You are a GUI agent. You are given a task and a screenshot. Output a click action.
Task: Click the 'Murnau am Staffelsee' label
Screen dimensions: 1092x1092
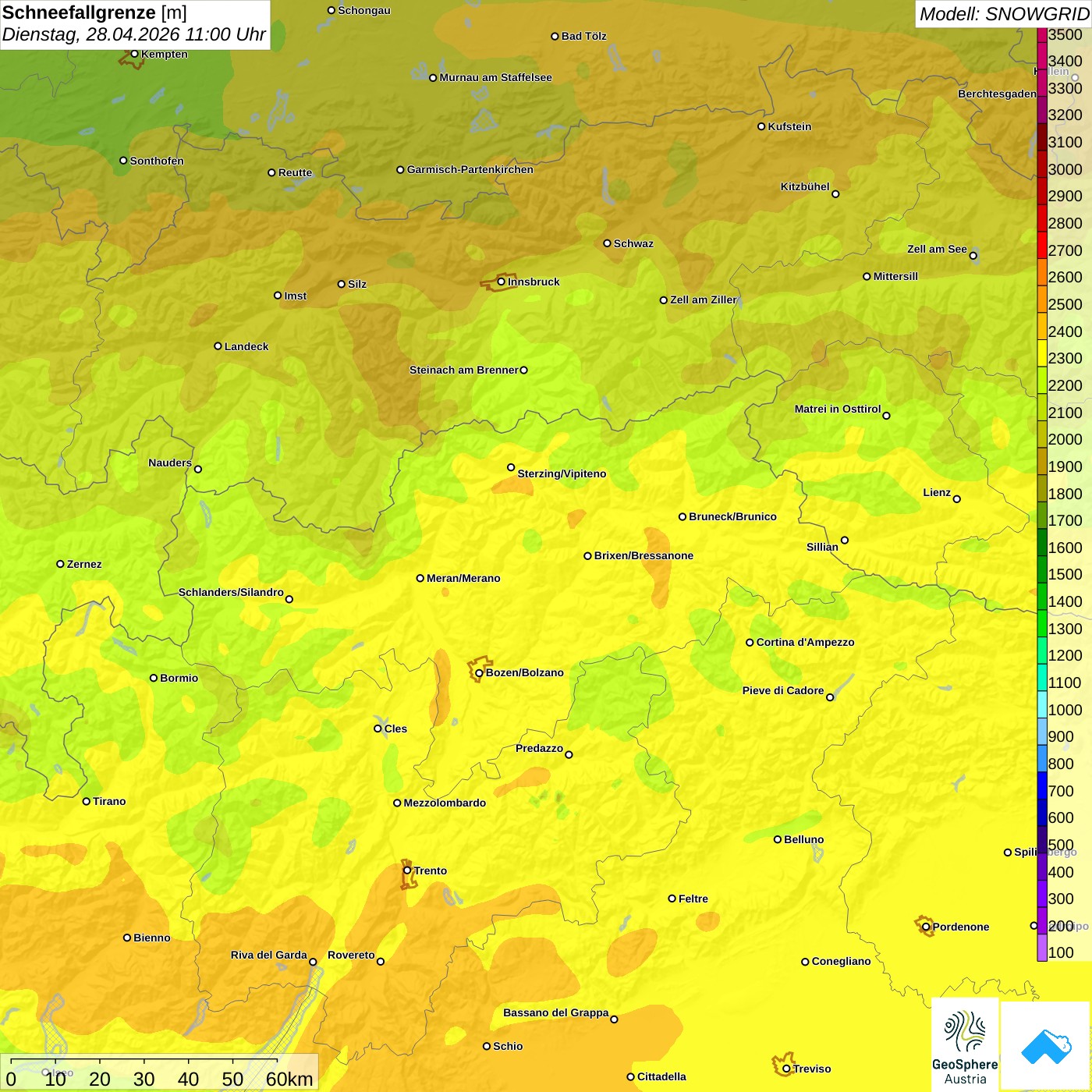[x=495, y=77]
